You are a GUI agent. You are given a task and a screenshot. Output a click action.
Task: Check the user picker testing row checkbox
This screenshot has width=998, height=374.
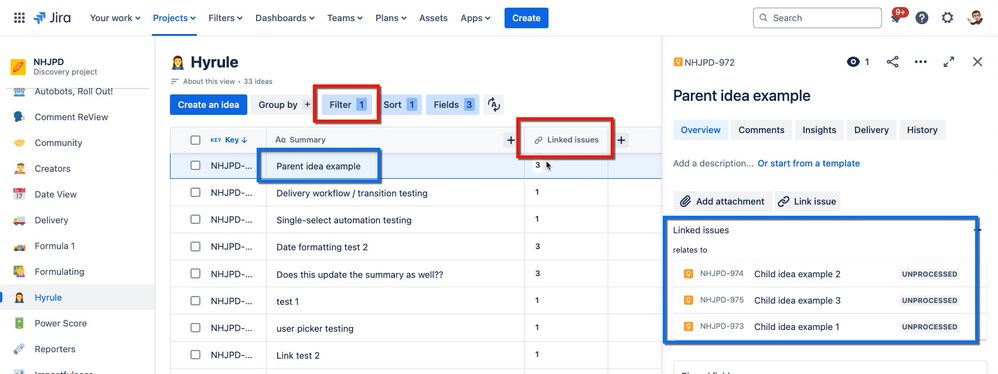click(195, 328)
